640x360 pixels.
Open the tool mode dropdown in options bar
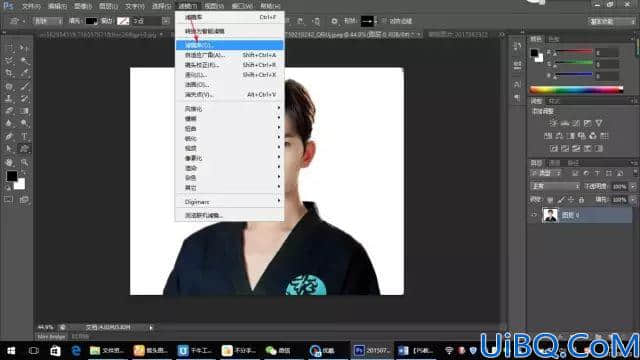pyautogui.click(x=47, y=21)
